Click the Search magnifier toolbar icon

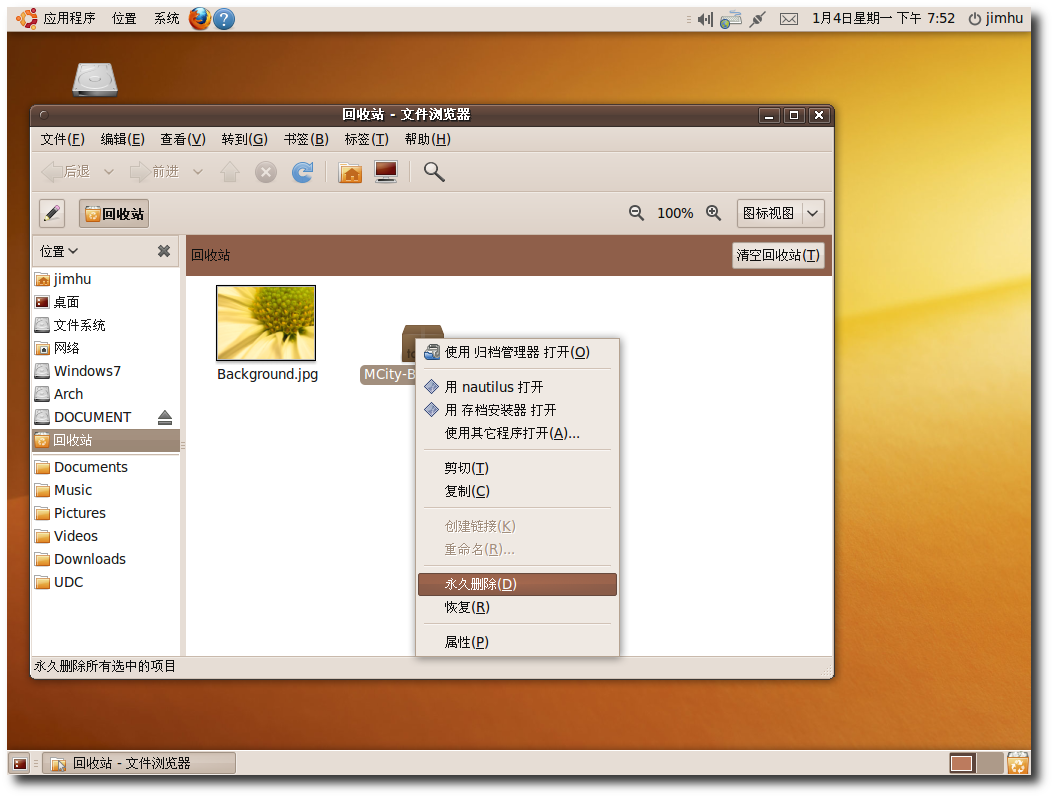434,172
